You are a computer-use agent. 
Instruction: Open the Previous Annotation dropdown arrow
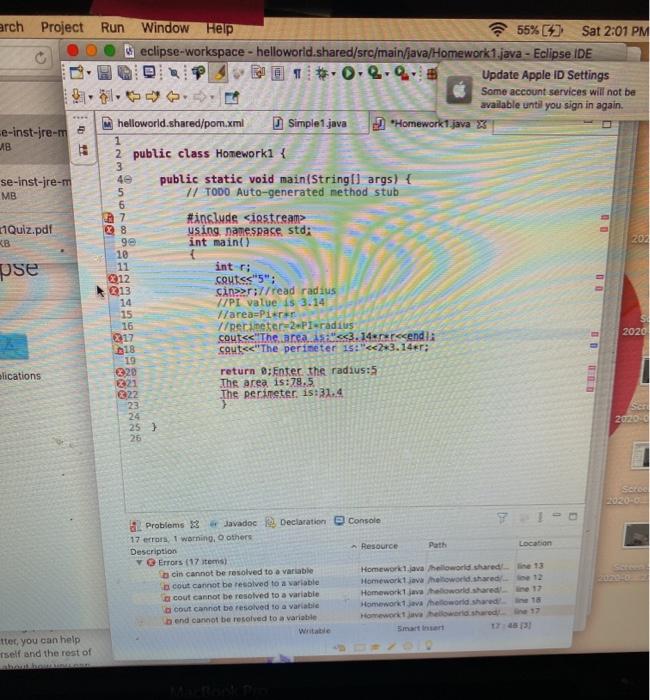tap(118, 97)
